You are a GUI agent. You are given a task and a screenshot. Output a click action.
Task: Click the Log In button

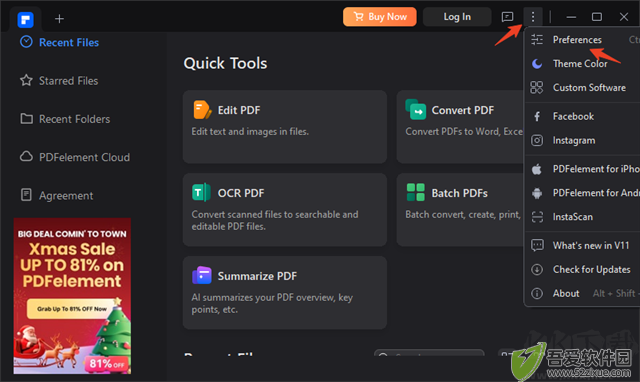(x=457, y=17)
